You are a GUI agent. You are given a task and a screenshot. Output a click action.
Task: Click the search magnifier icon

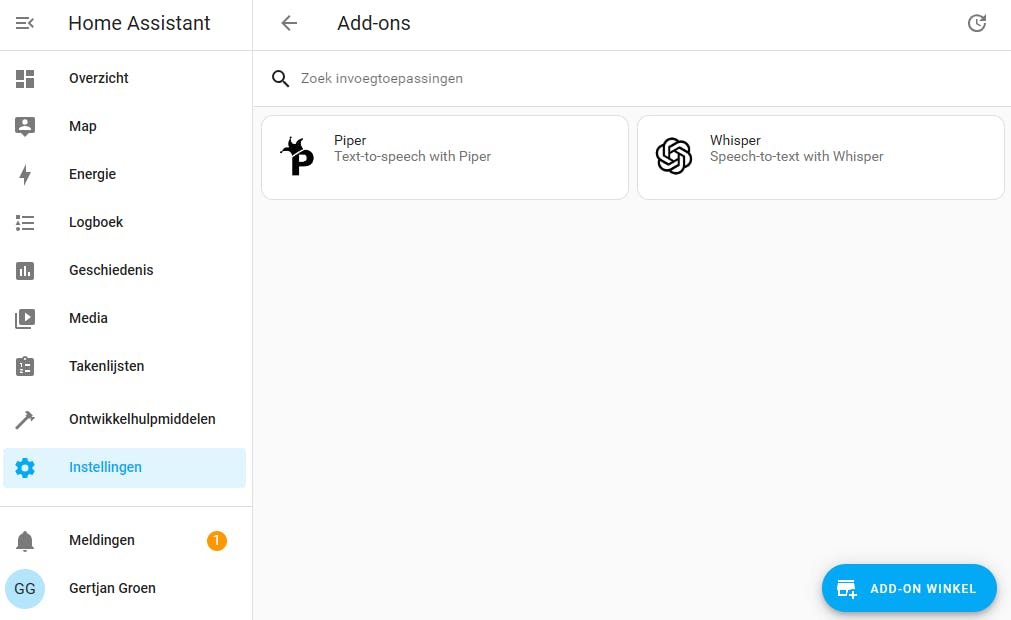coord(281,78)
